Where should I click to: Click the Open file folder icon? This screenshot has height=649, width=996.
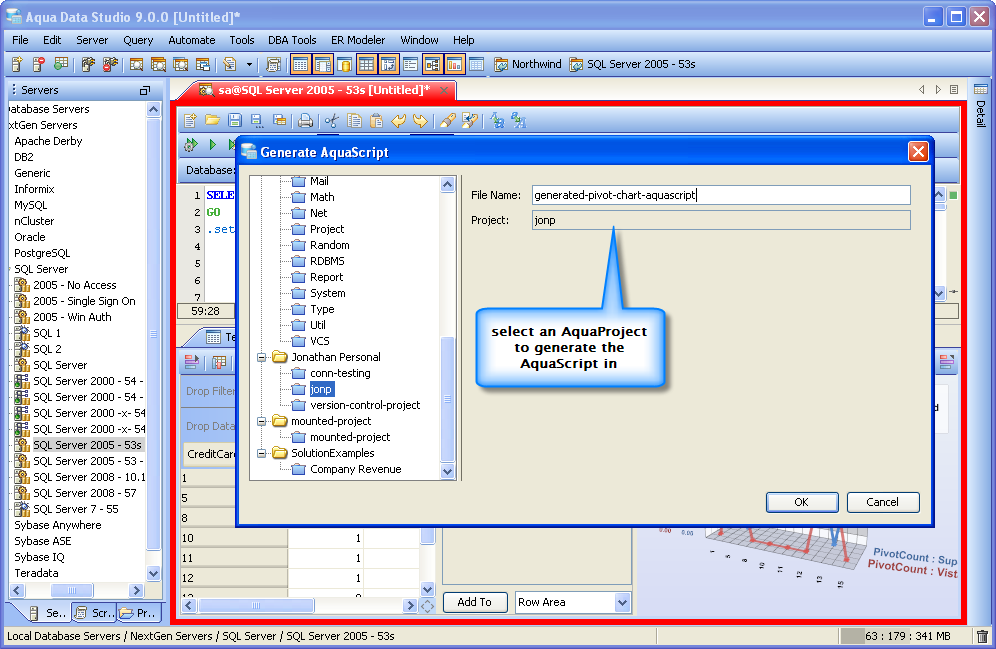(x=212, y=120)
